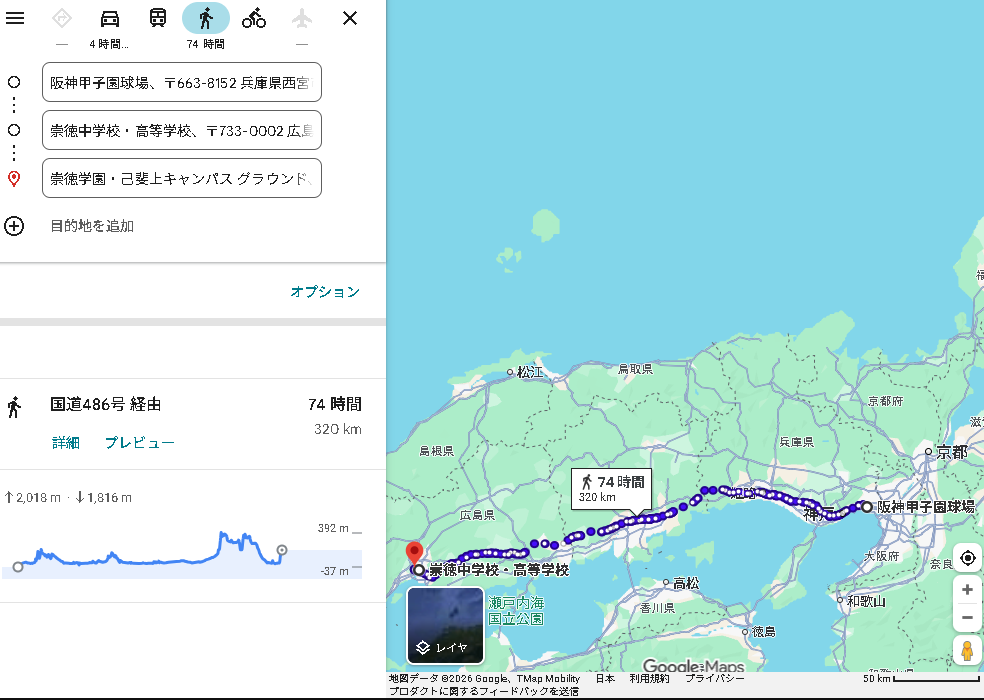Image resolution: width=984 pixels, height=700 pixels.
Task: Open the hamburger main menu
Action: pyautogui.click(x=15, y=18)
